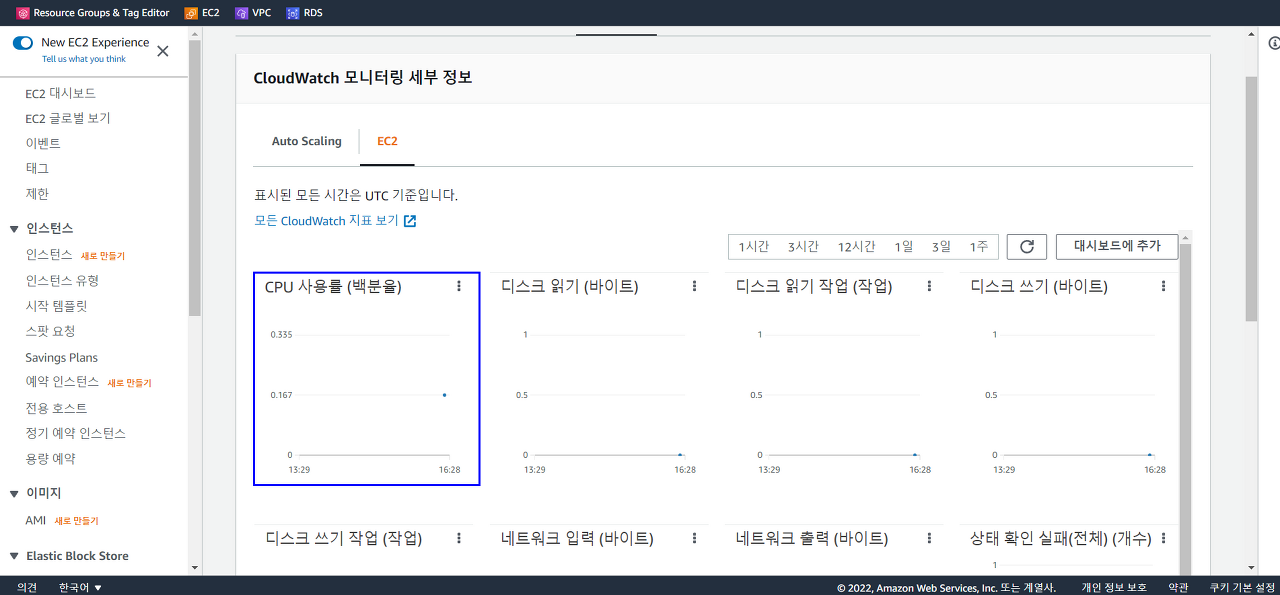The image size is (1280, 595).
Task: Open 모든 CloudWatch 지표 보기 link
Action: (326, 221)
